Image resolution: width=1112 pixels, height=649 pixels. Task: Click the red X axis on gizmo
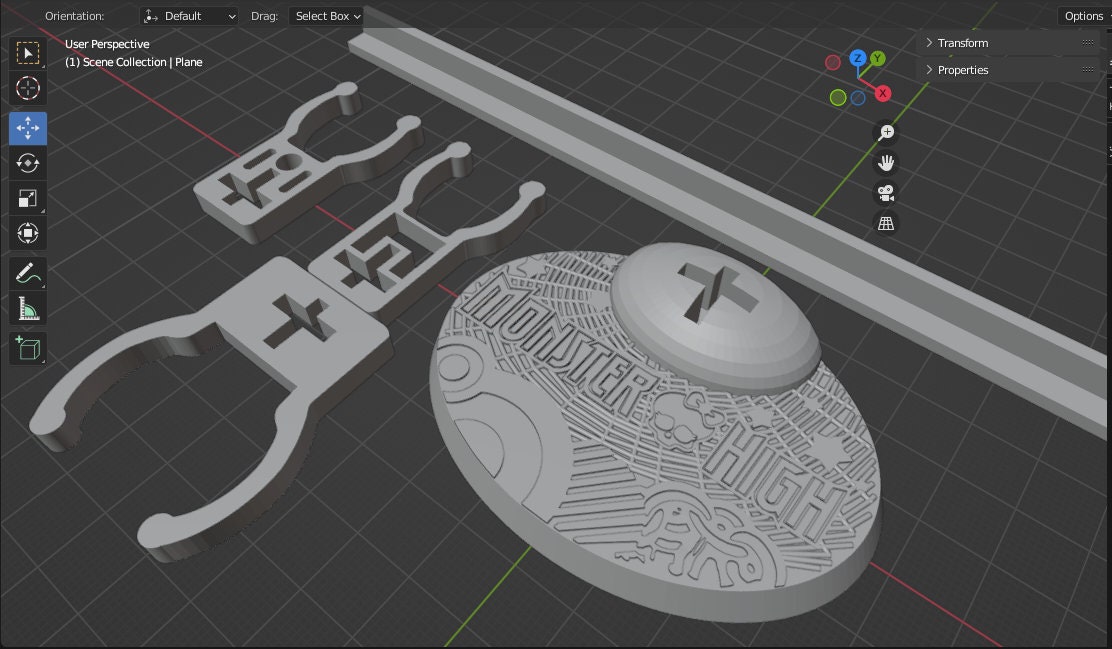click(x=882, y=93)
